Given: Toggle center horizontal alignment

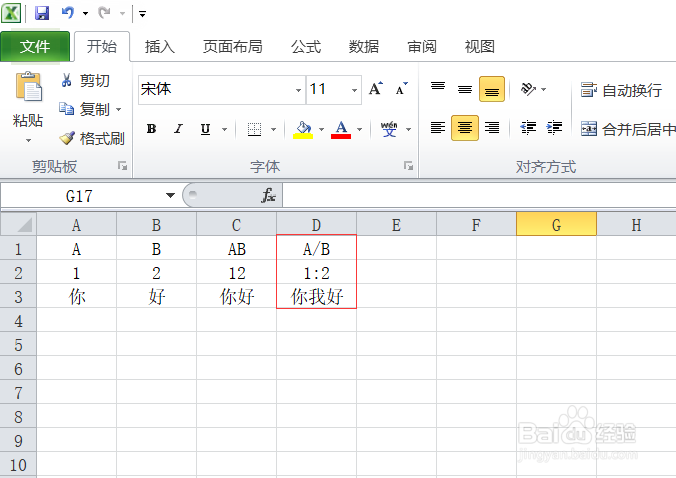Looking at the screenshot, I should point(465,128).
